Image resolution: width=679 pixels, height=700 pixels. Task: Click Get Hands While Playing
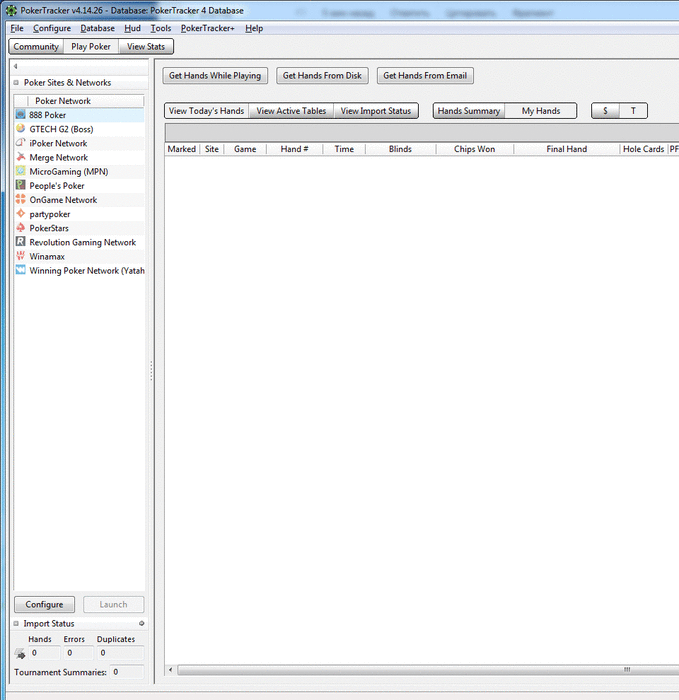(215, 75)
